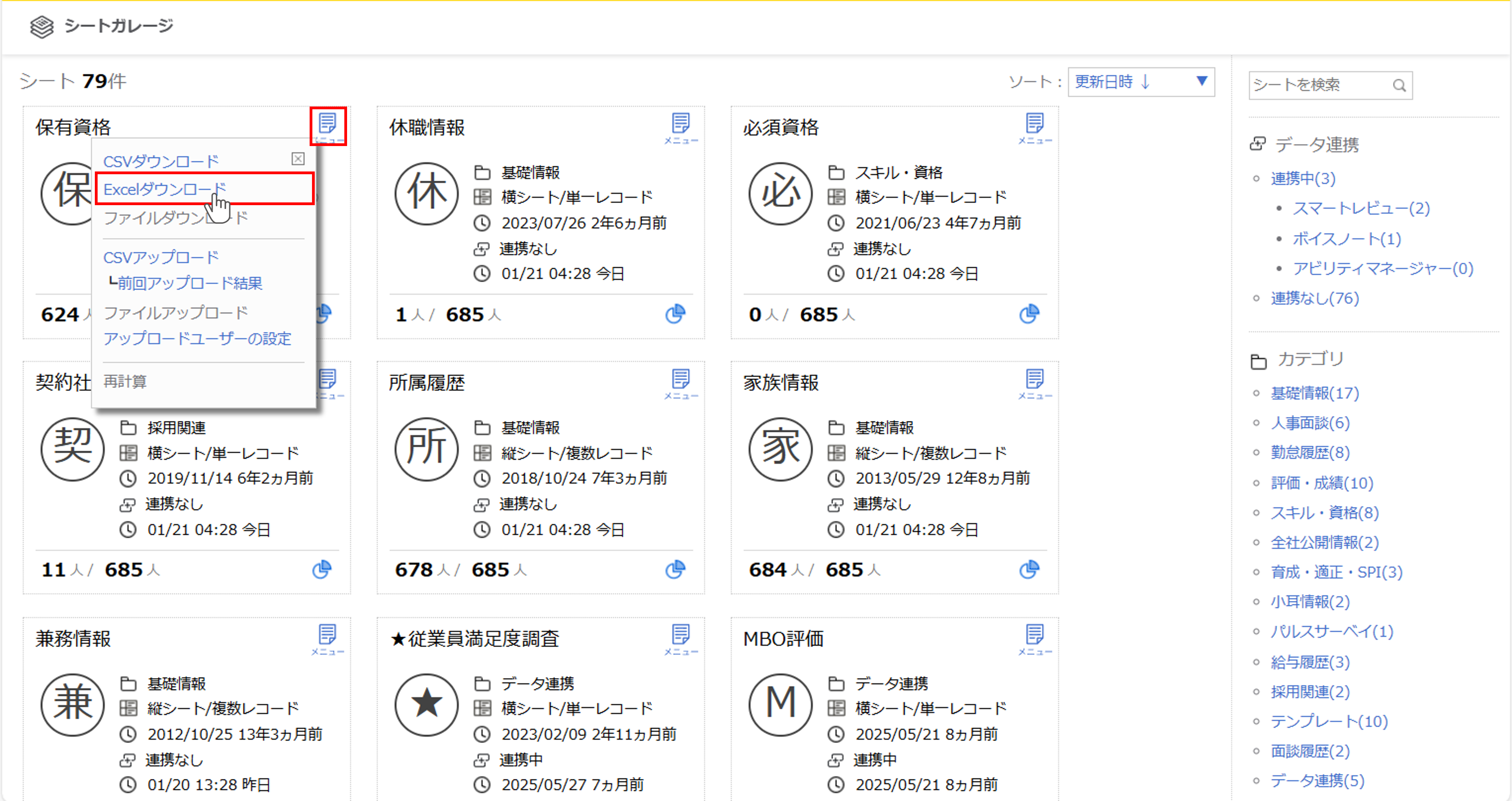Select Excelダウンロード from the menu
The width and height of the screenshot is (1512, 801).
pyautogui.click(x=164, y=189)
